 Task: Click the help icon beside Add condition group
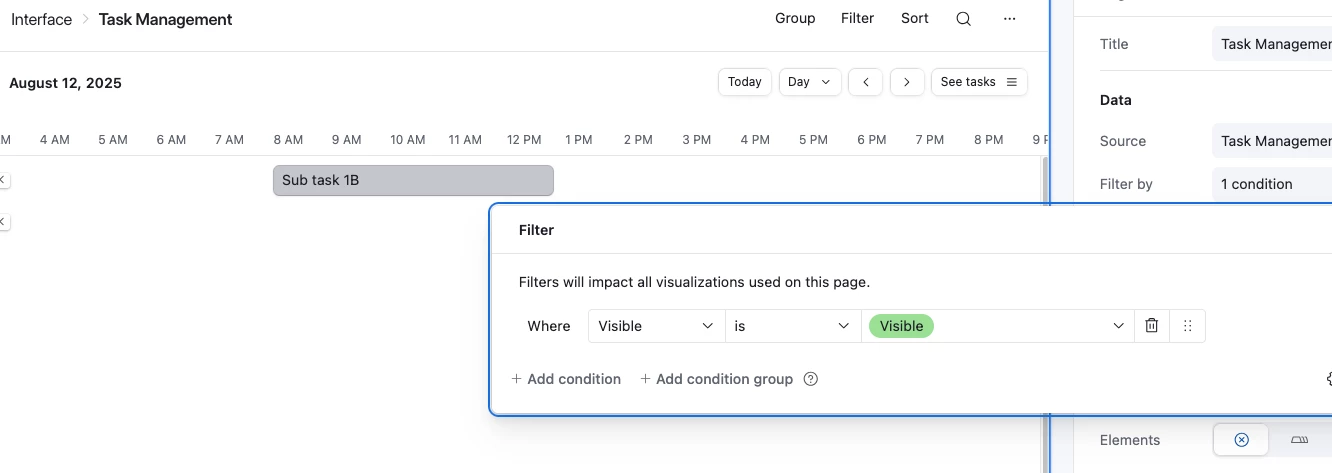811,379
